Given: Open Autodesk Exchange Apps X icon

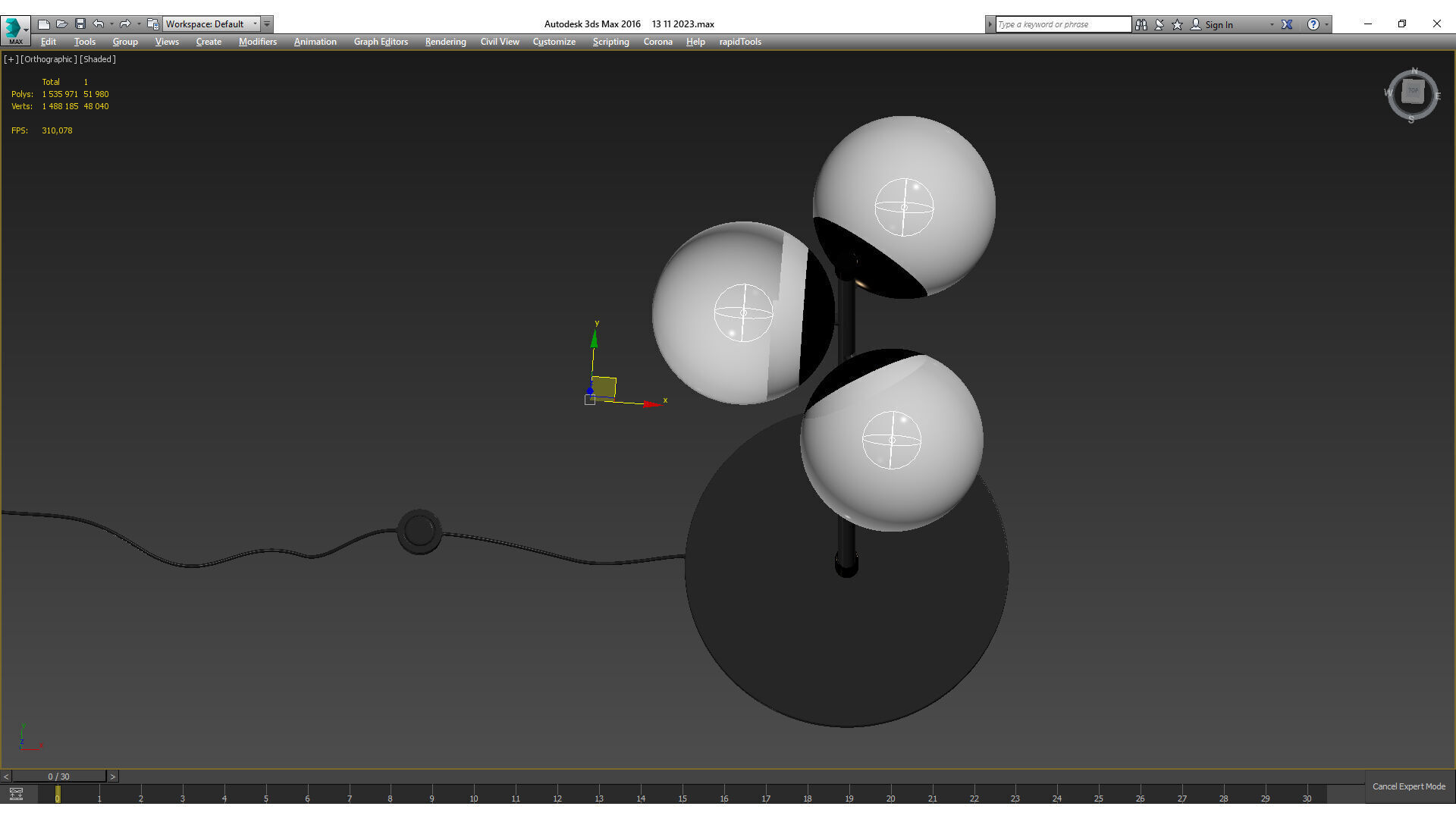Looking at the screenshot, I should 1287,24.
